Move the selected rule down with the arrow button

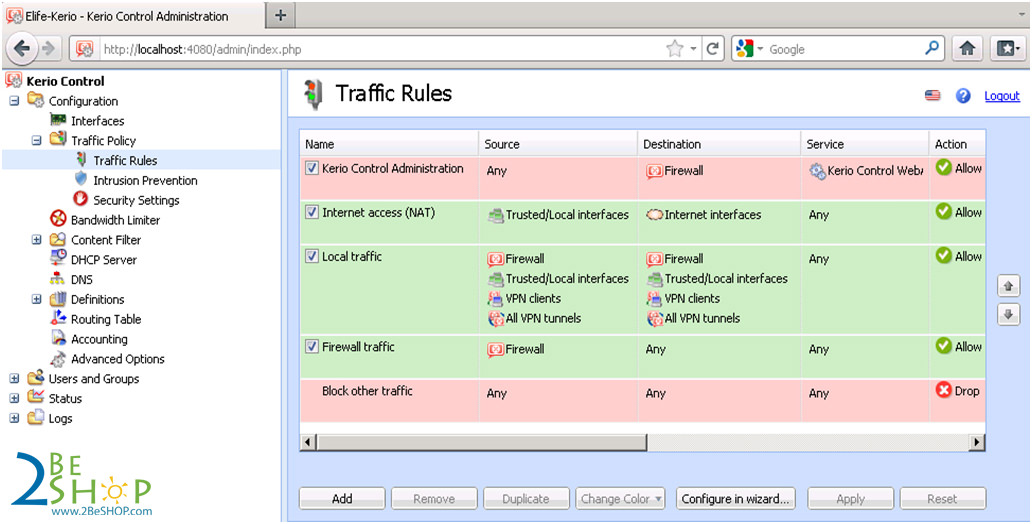(1008, 315)
